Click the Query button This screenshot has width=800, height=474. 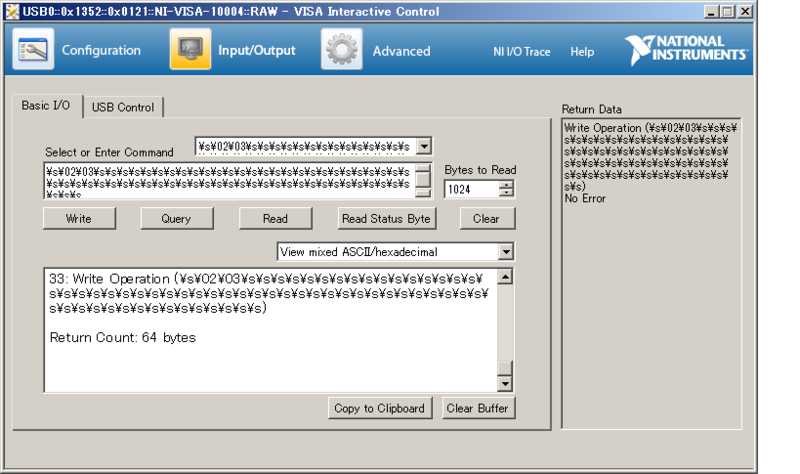click(x=177, y=218)
